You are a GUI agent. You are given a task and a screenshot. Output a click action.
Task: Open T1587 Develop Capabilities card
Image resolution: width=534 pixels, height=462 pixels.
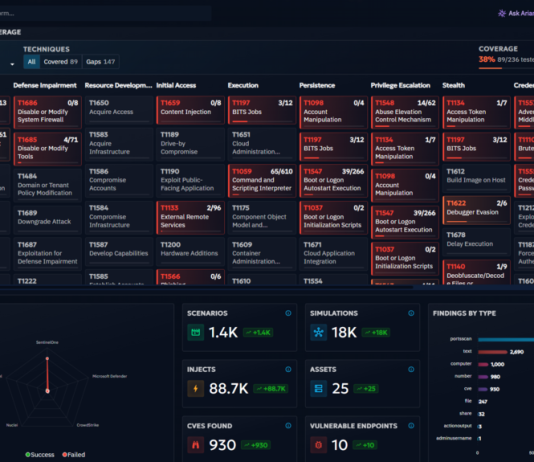[x=119, y=251]
